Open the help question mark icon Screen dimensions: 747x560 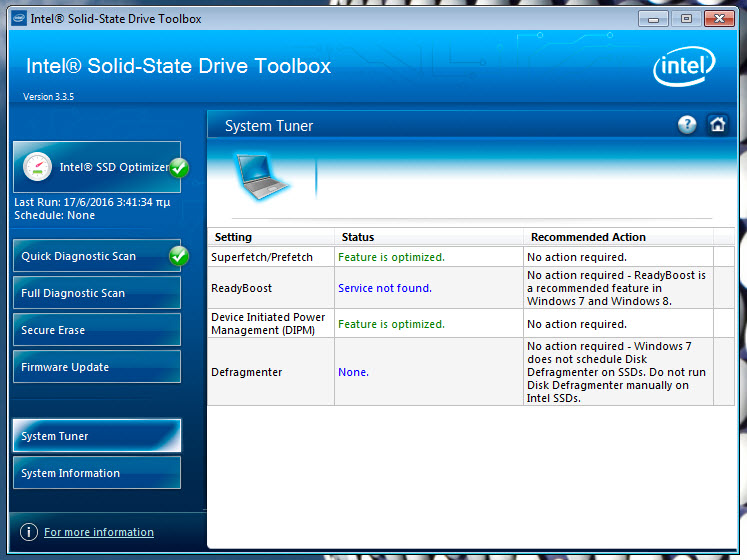(x=686, y=125)
